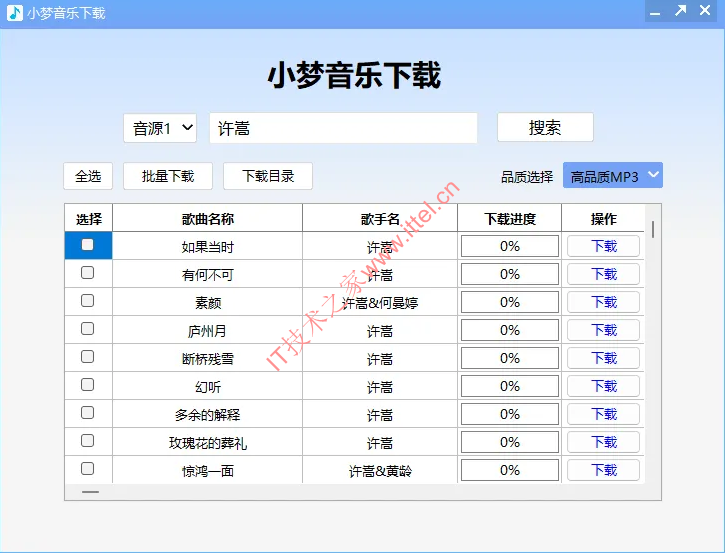This screenshot has width=725, height=553.
Task: Open the 音源1 source dropdown
Action: click(x=160, y=128)
